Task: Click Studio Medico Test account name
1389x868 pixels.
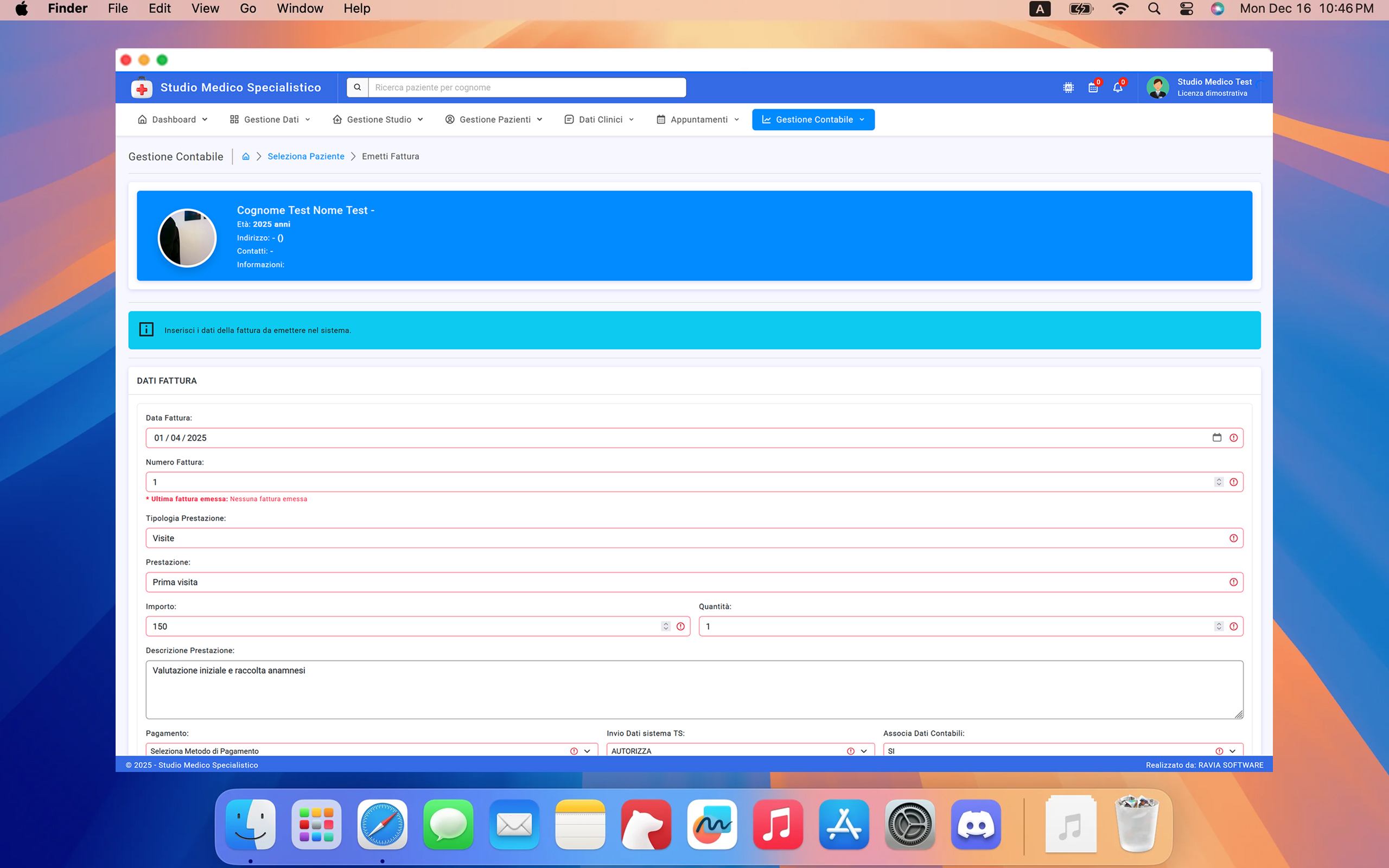Action: pos(1214,81)
